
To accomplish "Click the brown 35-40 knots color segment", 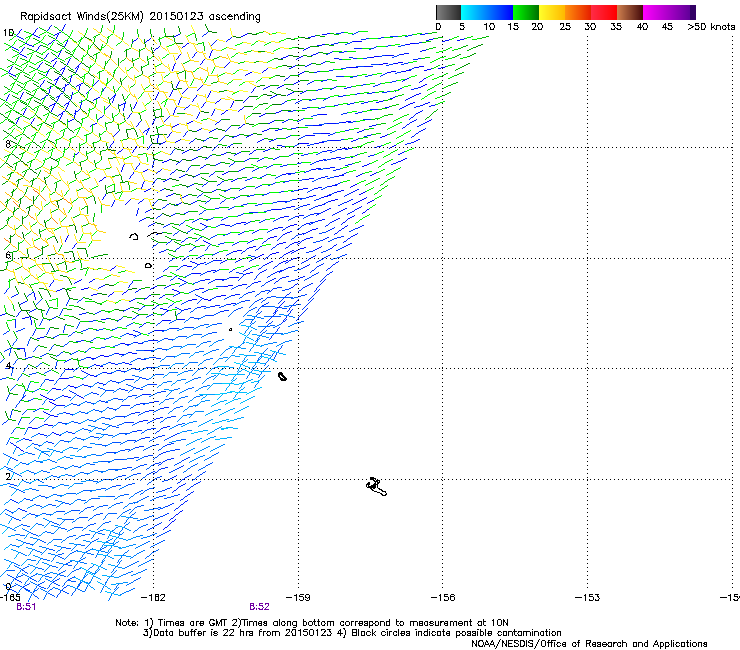I will [630, 12].
